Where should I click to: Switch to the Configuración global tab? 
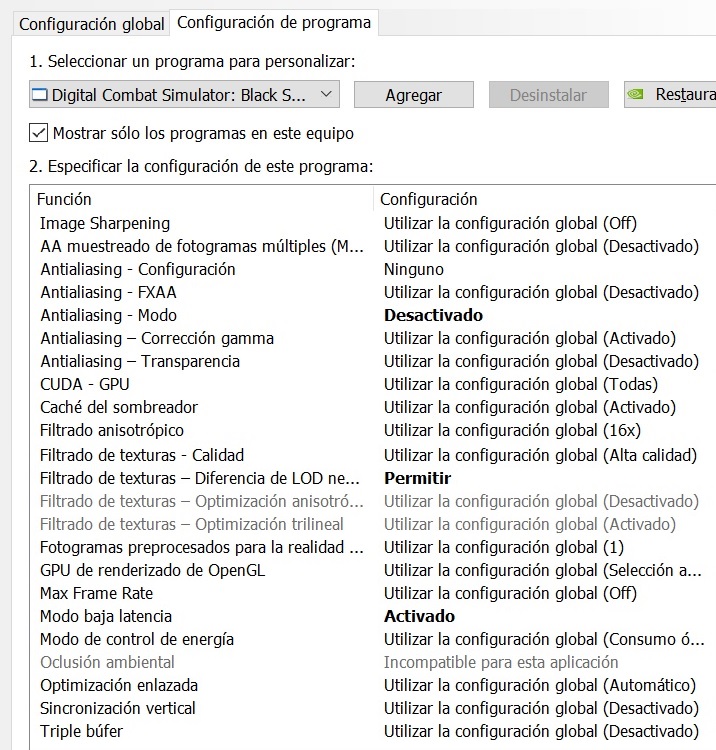click(x=91, y=23)
